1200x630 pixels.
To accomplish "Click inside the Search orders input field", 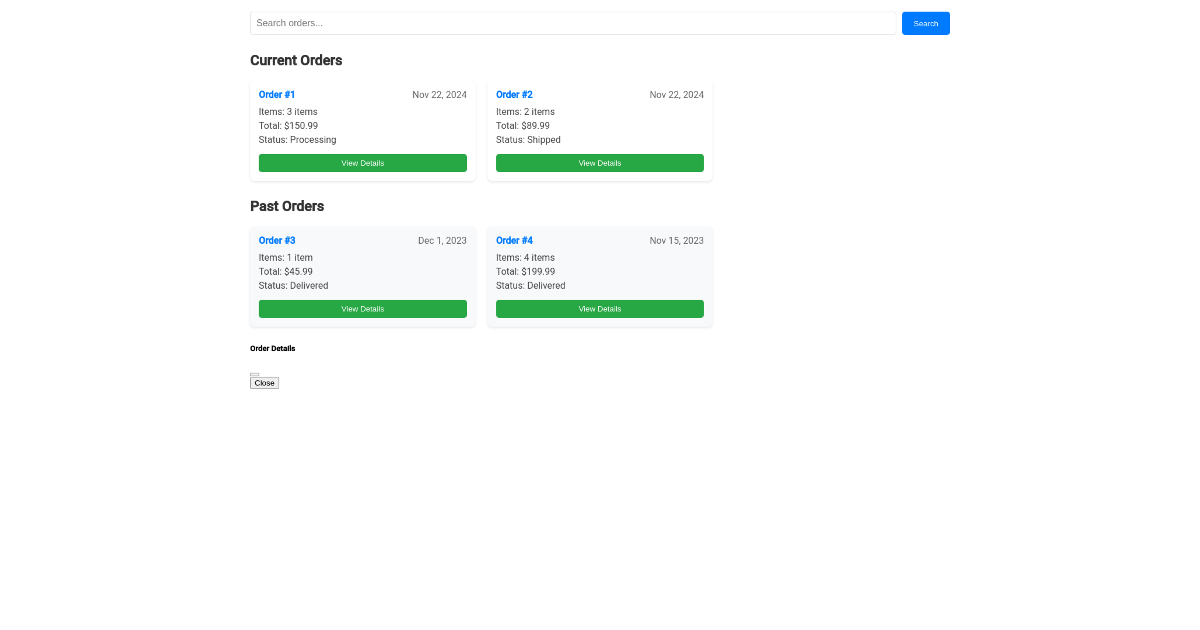I will click(573, 22).
